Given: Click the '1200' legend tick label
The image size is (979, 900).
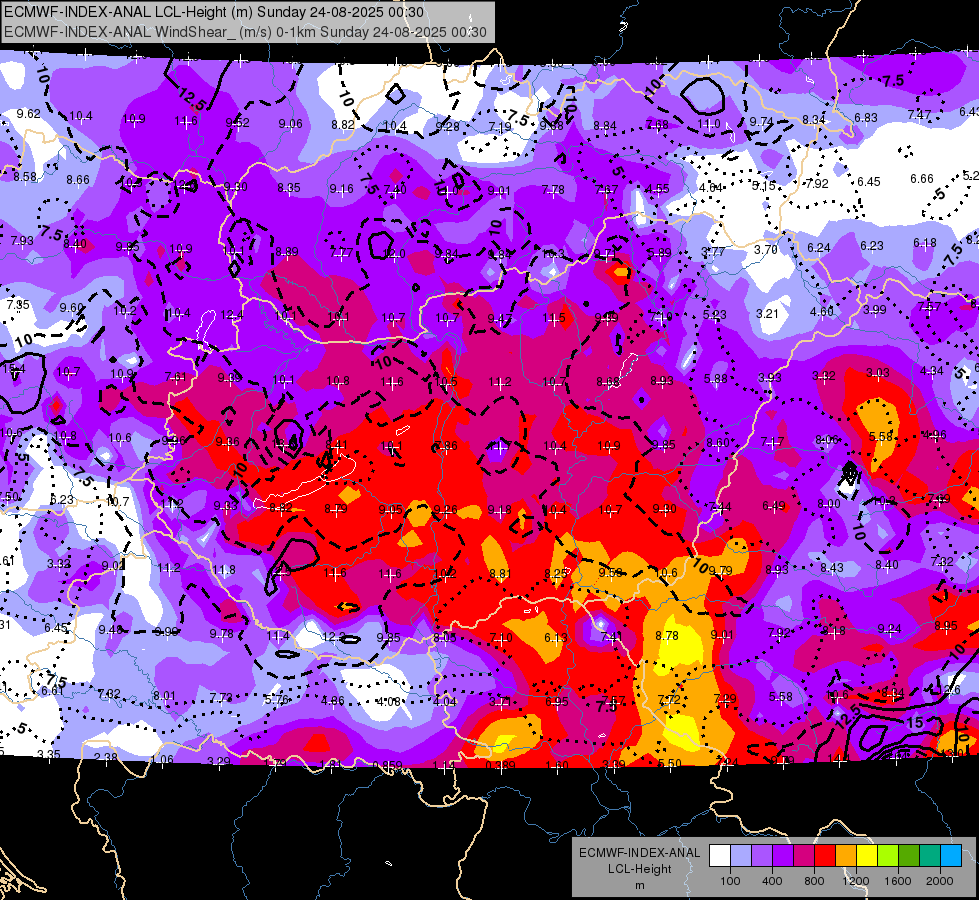Looking at the screenshot, I should pos(855,881).
